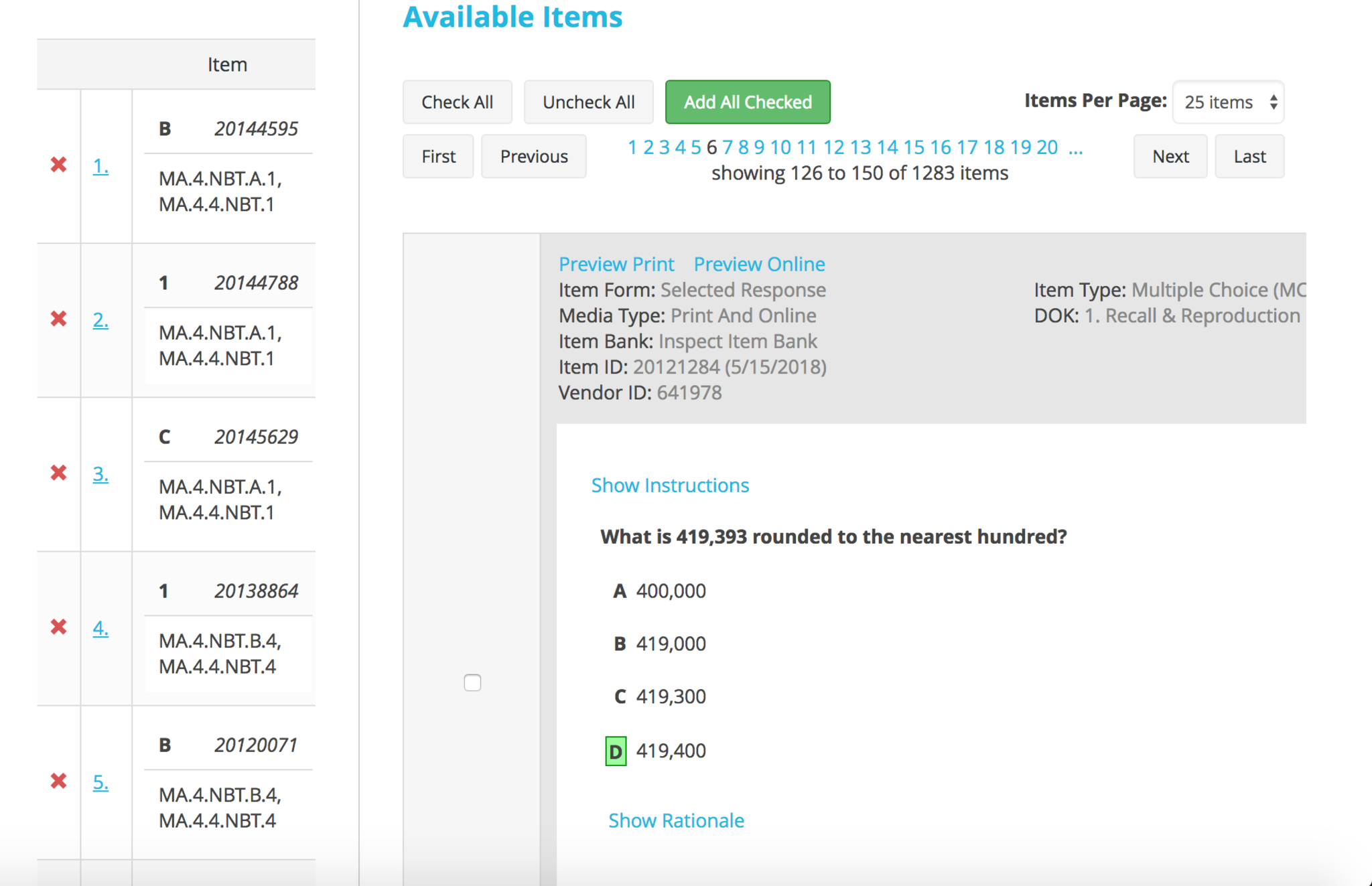
Task: Open the Items Per Page dropdown
Action: tap(1228, 102)
